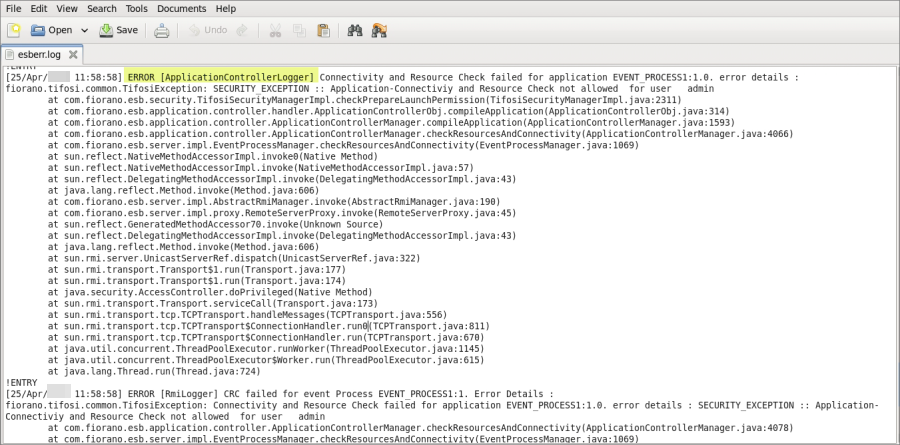Image resolution: width=900 pixels, height=445 pixels.
Task: Open Find and Replace icon
Action: pos(379,30)
